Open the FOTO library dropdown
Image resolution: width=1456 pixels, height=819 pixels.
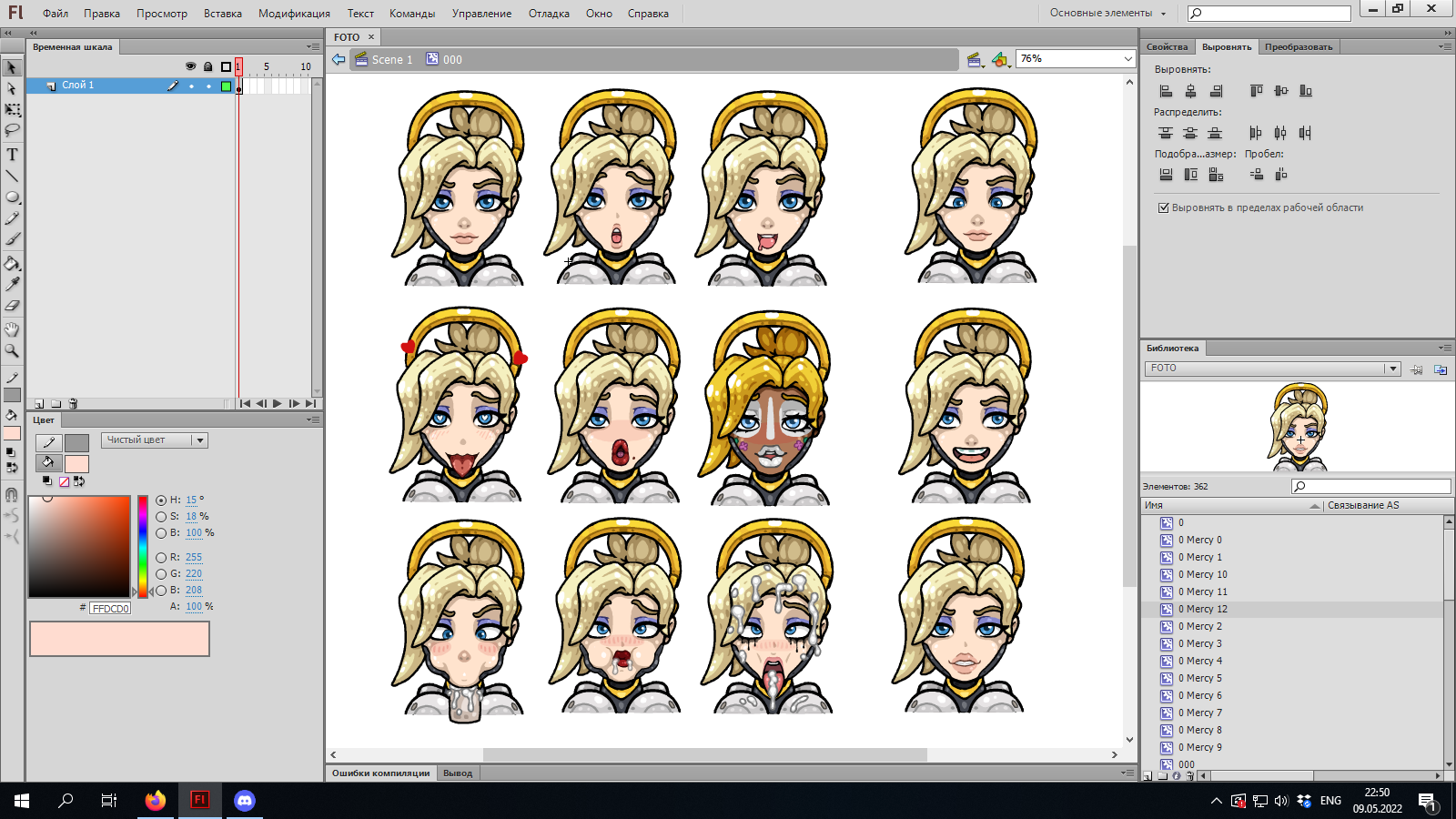tap(1272, 369)
